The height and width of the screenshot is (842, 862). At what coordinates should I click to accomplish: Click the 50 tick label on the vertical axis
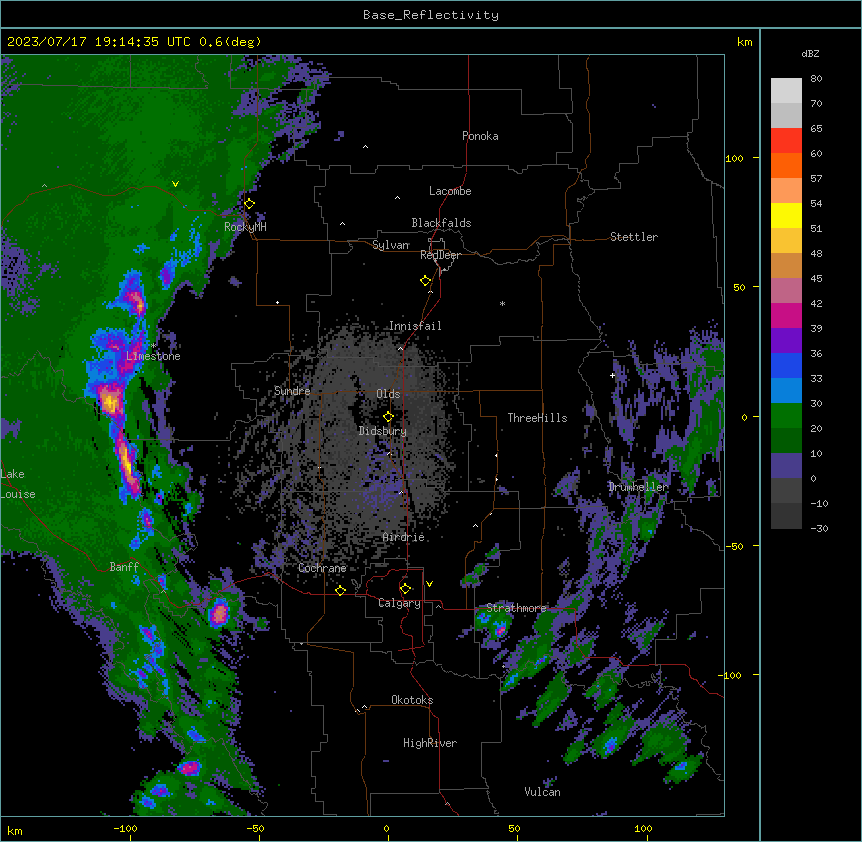click(739, 287)
